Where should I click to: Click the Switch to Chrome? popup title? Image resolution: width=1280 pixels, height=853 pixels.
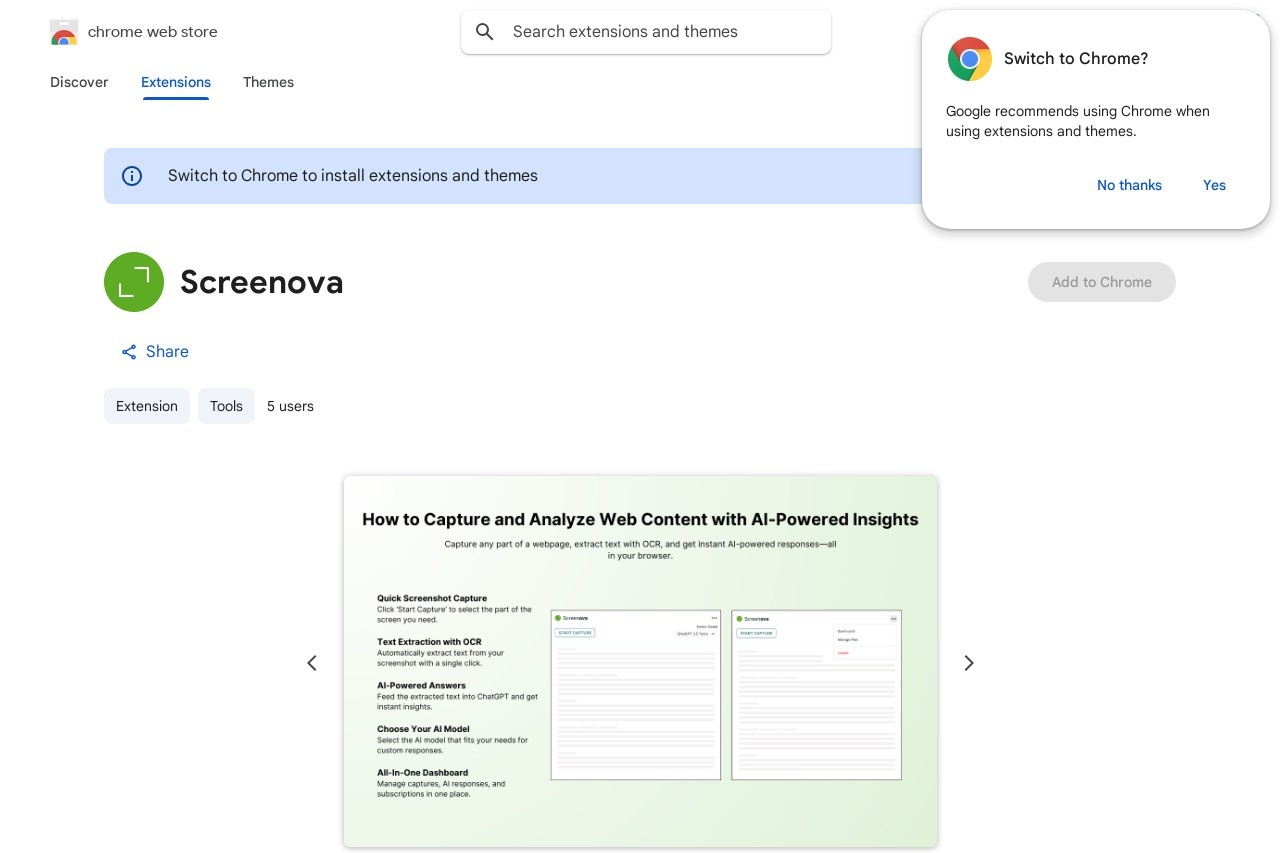point(1076,59)
